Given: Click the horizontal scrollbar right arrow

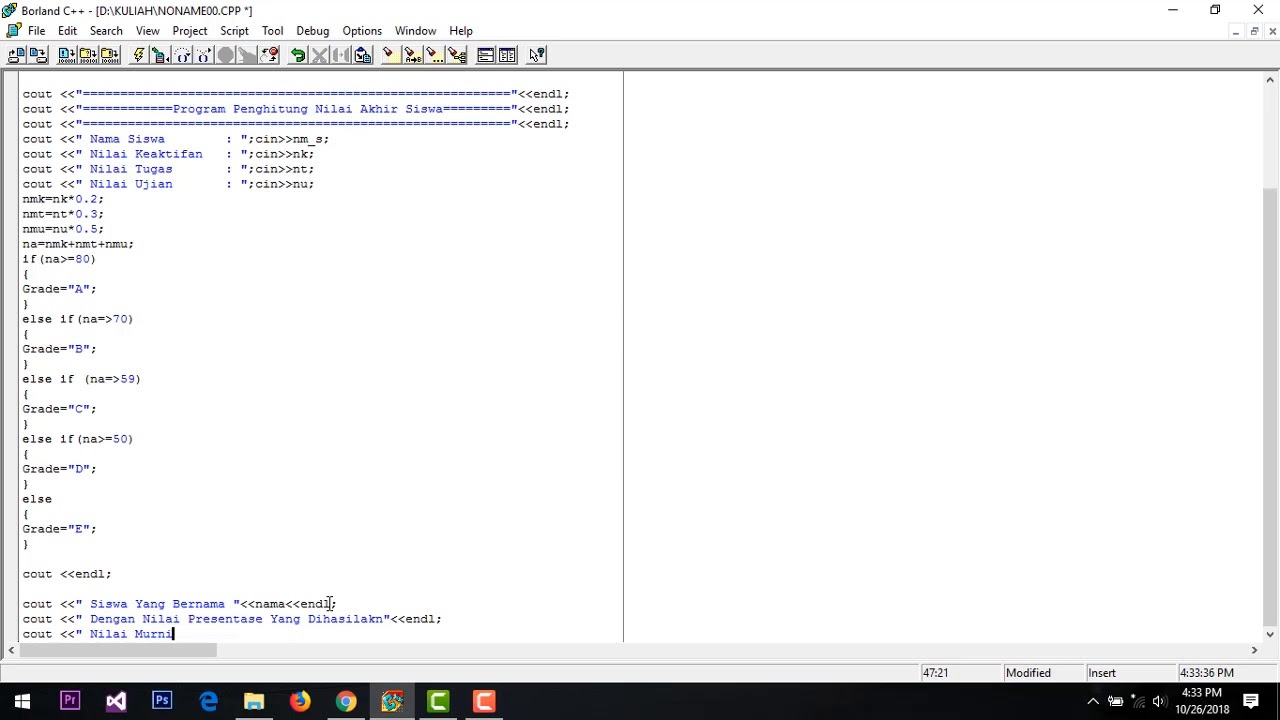Looking at the screenshot, I should tap(1254, 650).
